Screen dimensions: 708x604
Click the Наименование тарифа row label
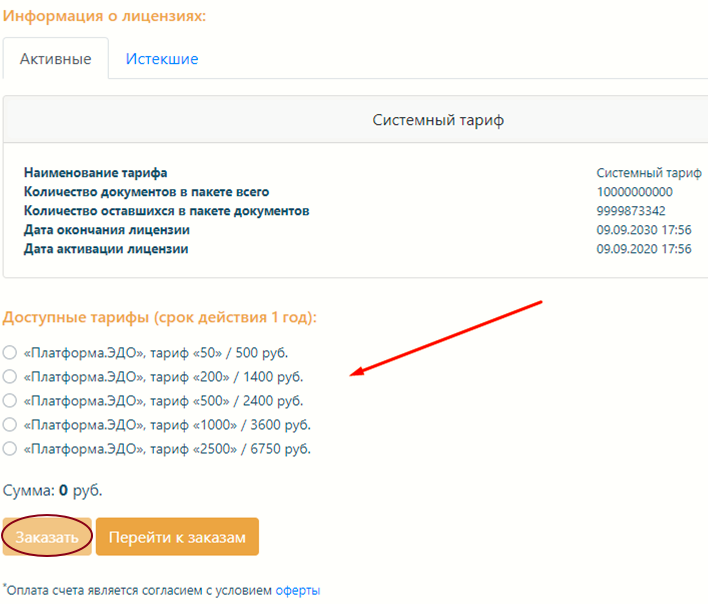[x=96, y=173]
